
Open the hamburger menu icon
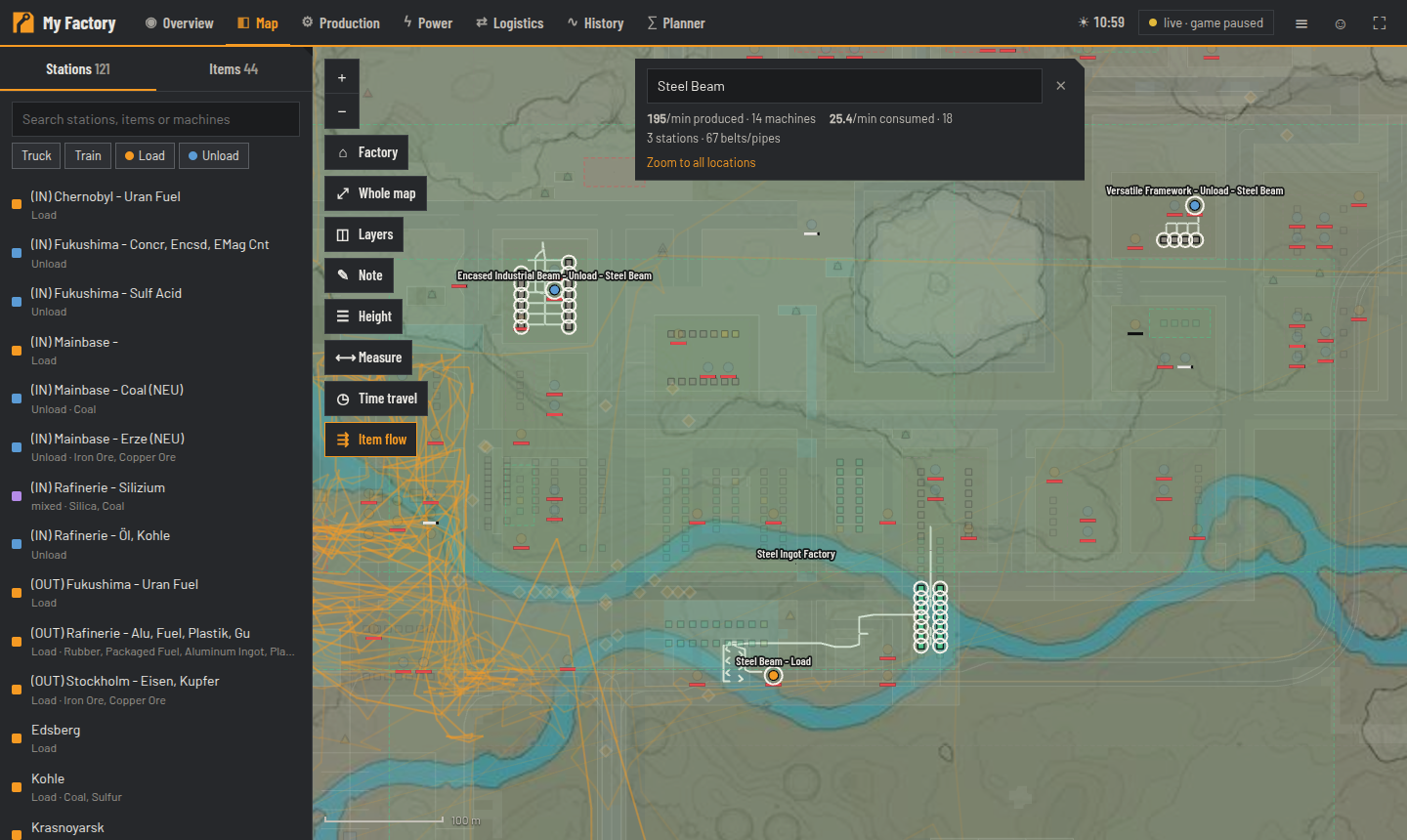(x=1301, y=23)
